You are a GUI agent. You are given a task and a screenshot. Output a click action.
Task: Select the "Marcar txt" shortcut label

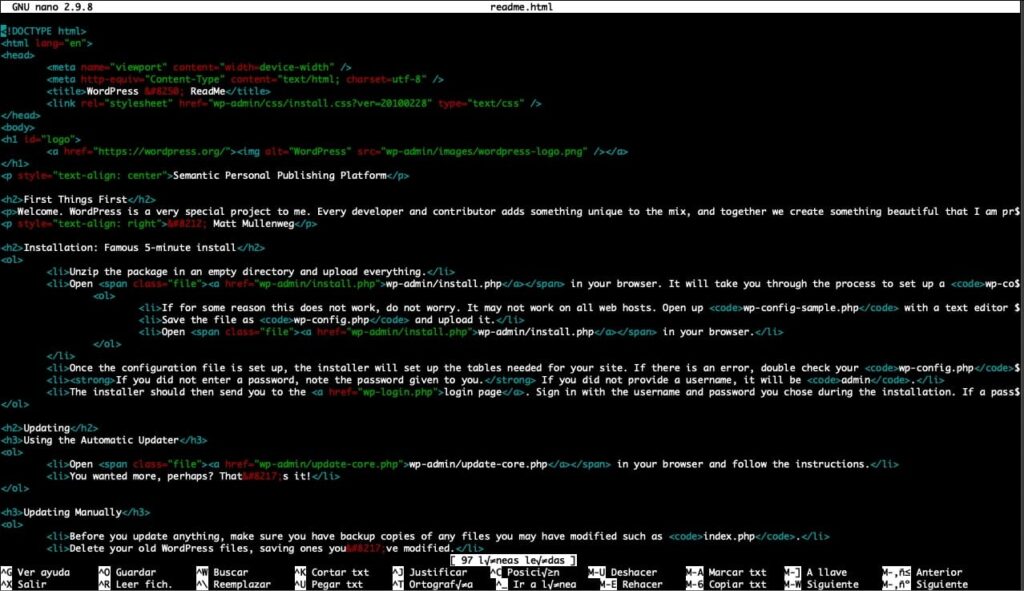click(737, 572)
